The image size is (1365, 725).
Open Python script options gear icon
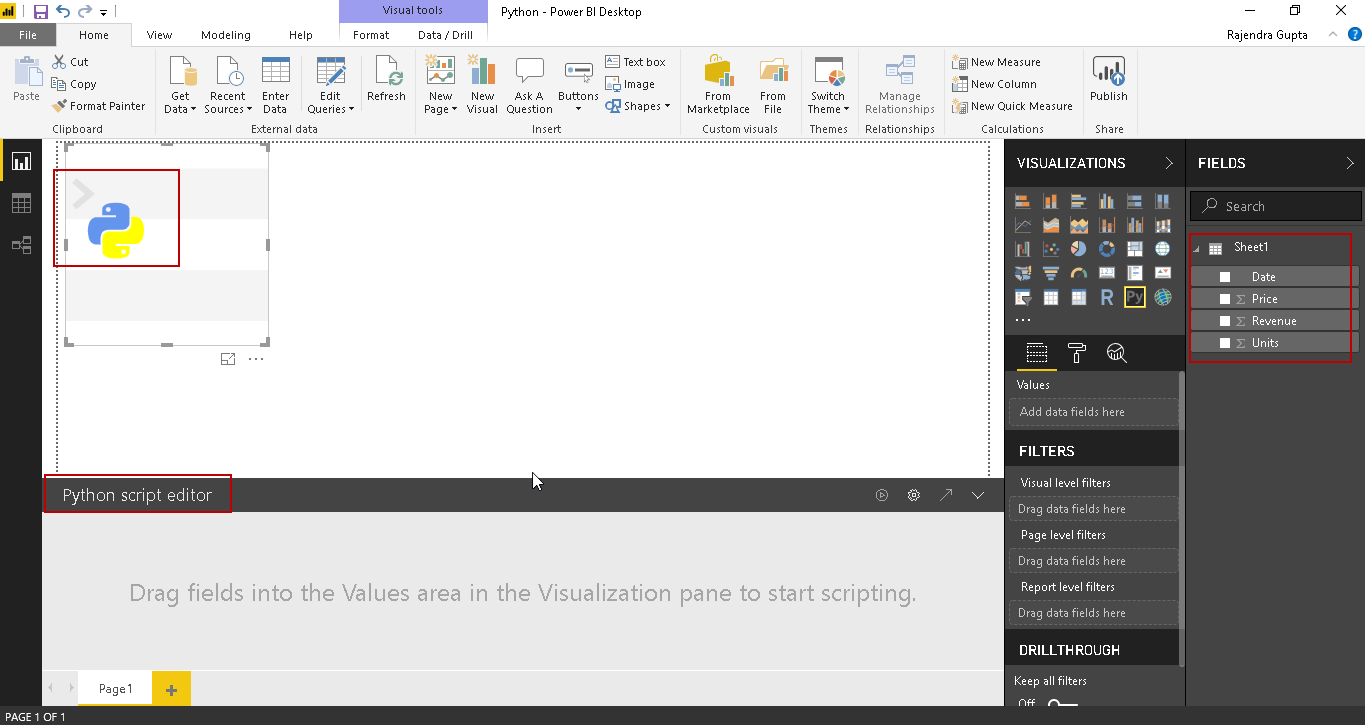[x=913, y=495]
